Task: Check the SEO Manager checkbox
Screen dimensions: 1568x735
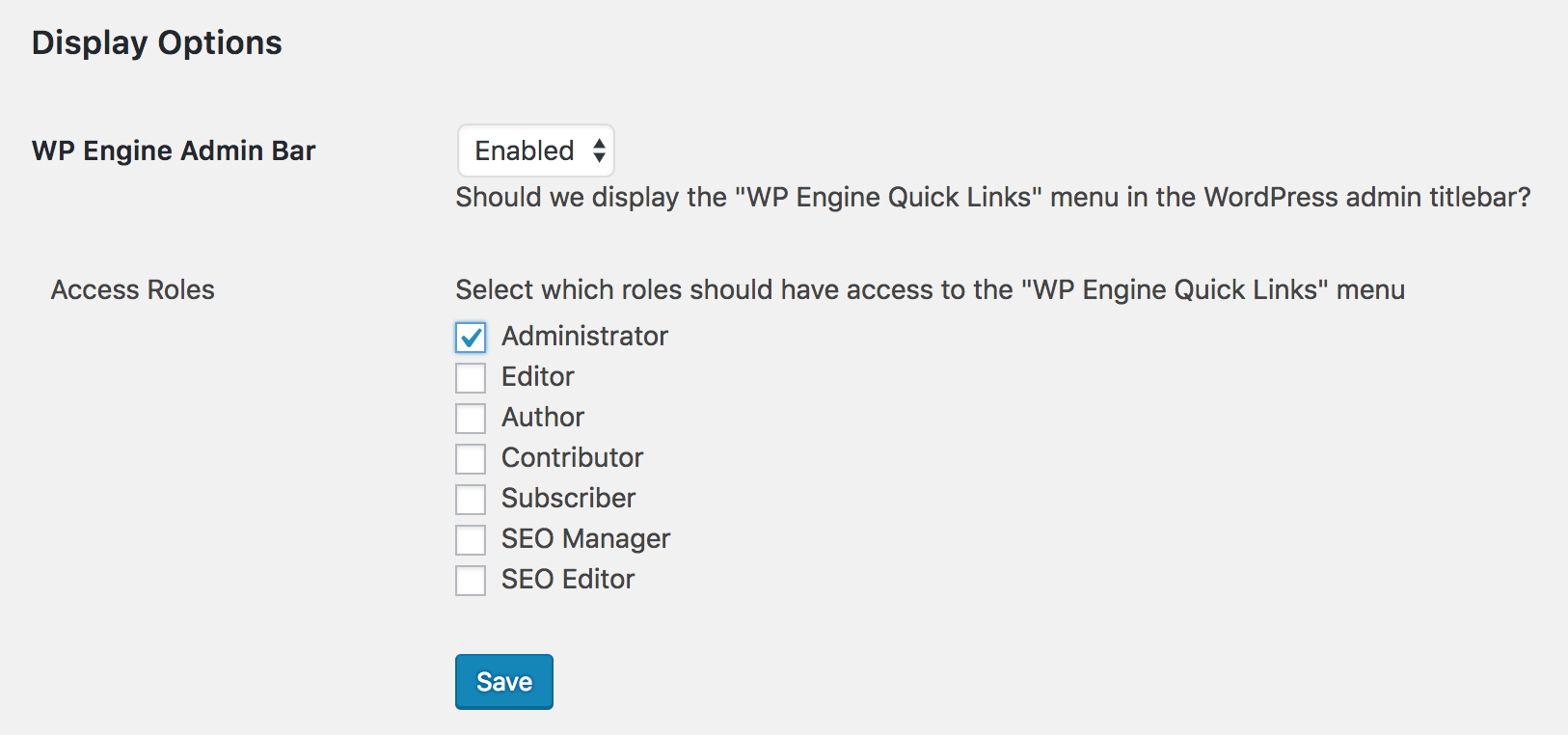Action: tap(471, 539)
